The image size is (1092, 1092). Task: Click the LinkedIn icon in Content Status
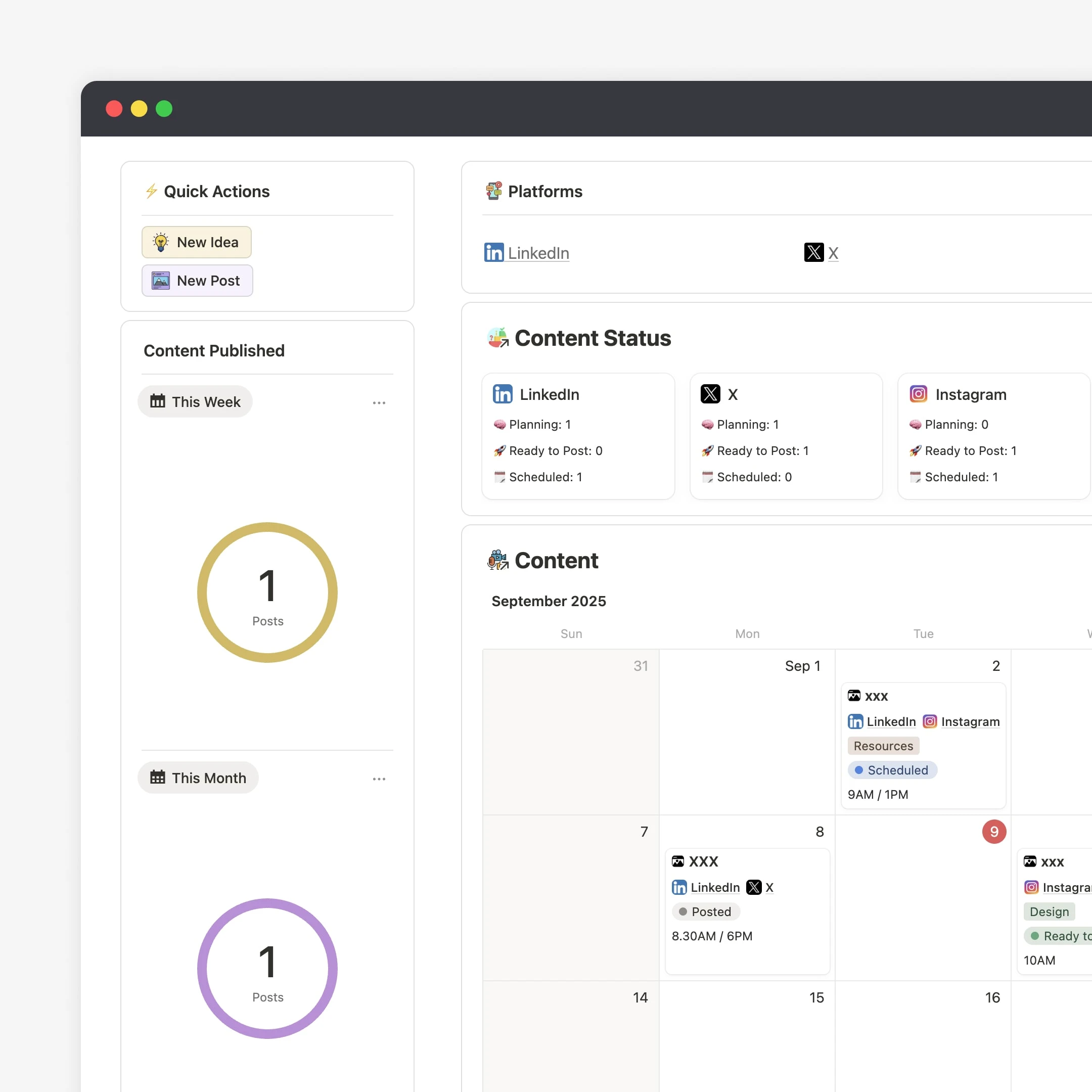point(503,394)
